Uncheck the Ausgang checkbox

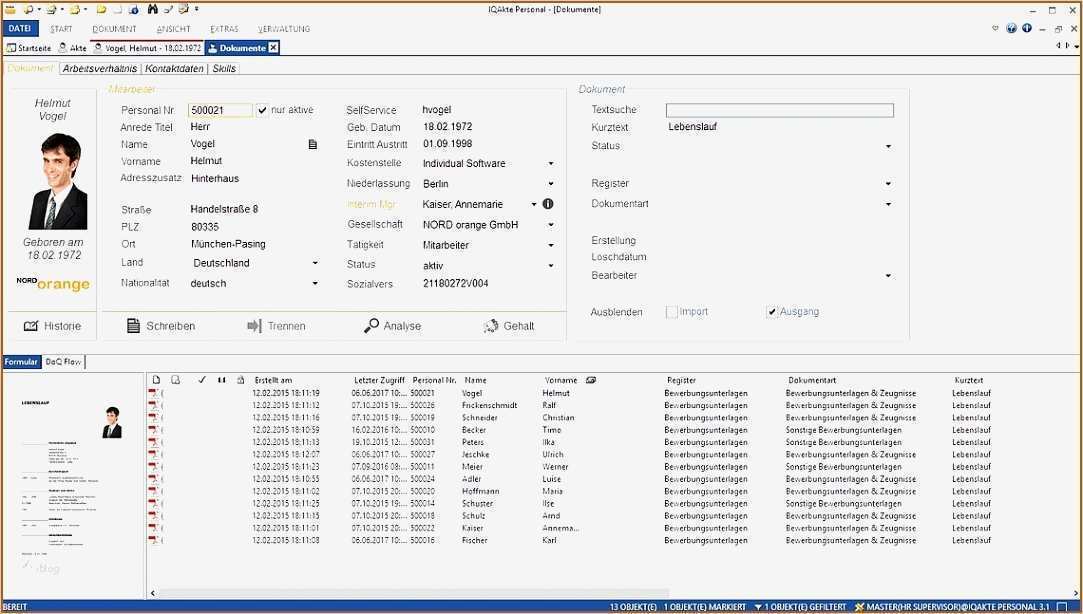point(770,311)
